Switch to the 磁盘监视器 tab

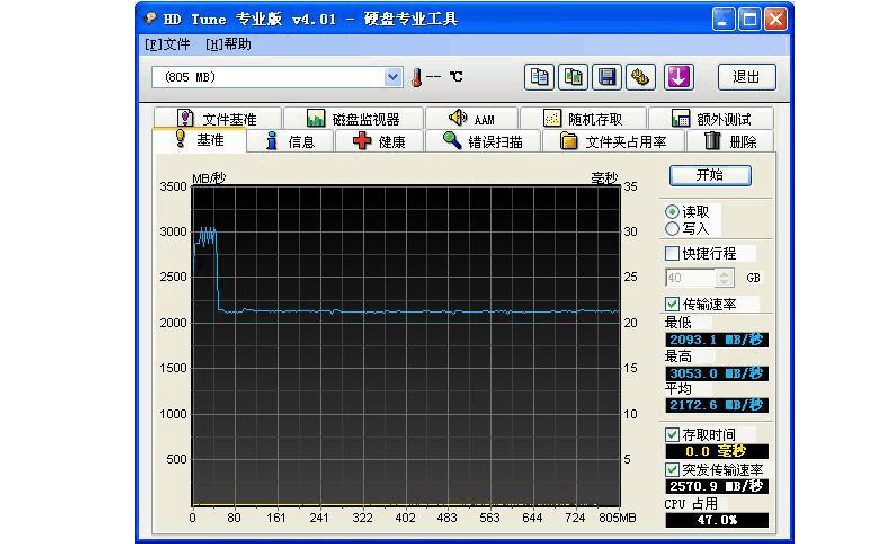[353, 119]
